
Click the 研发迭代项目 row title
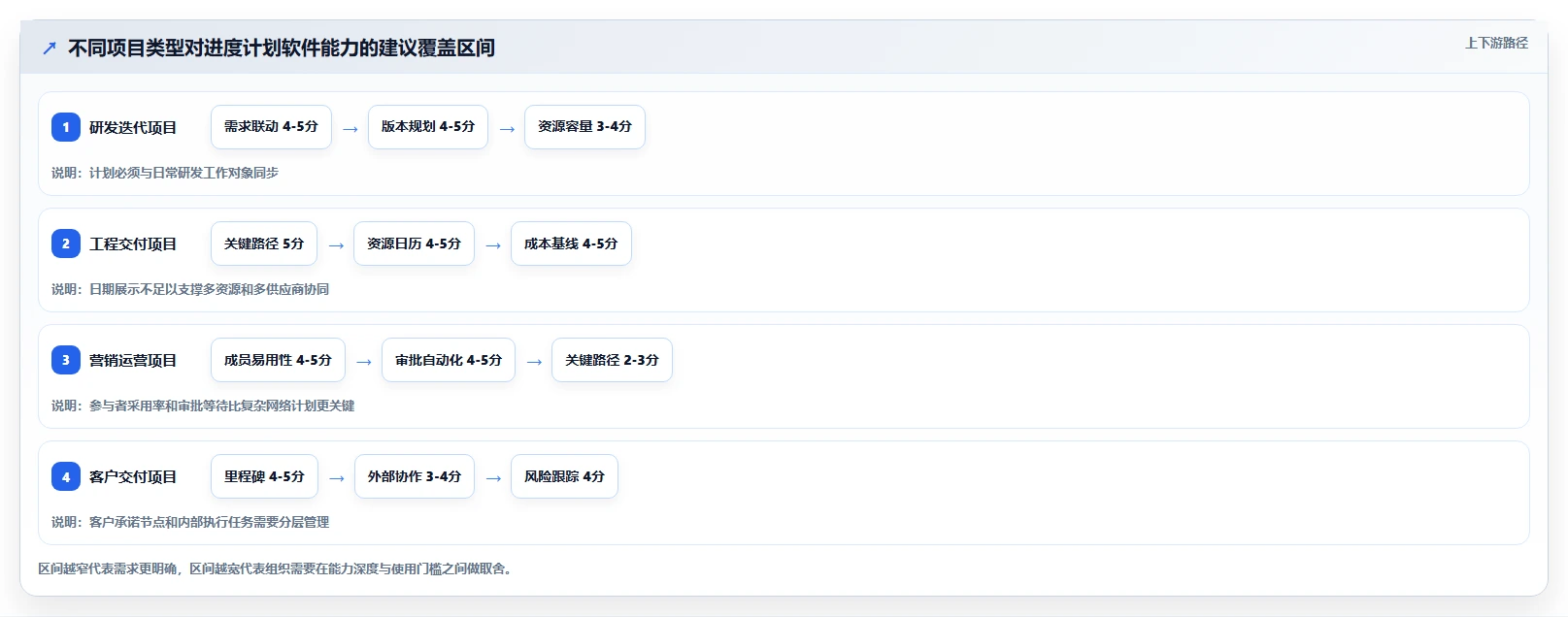pyautogui.click(x=133, y=127)
